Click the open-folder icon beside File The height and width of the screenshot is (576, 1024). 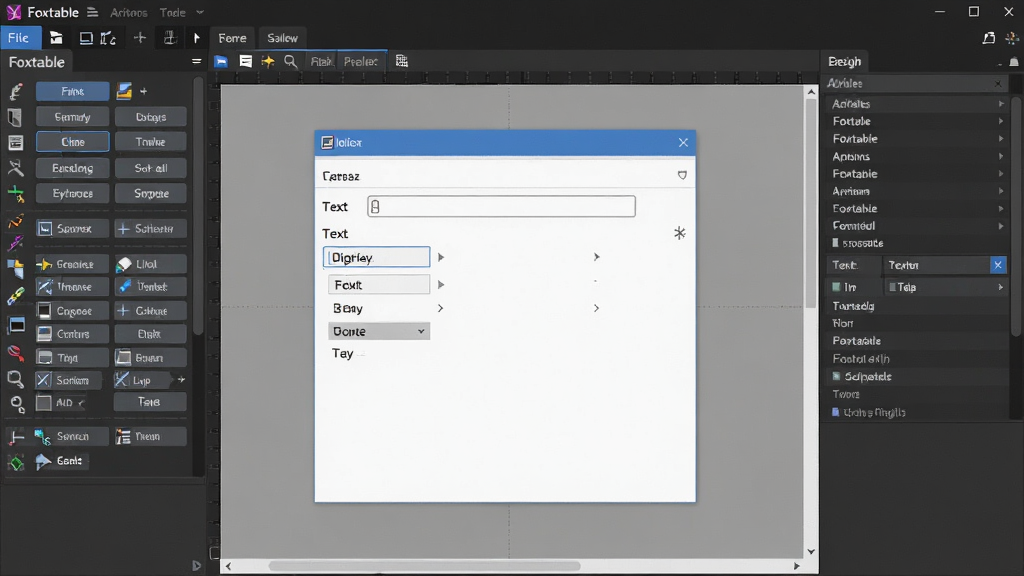56,38
